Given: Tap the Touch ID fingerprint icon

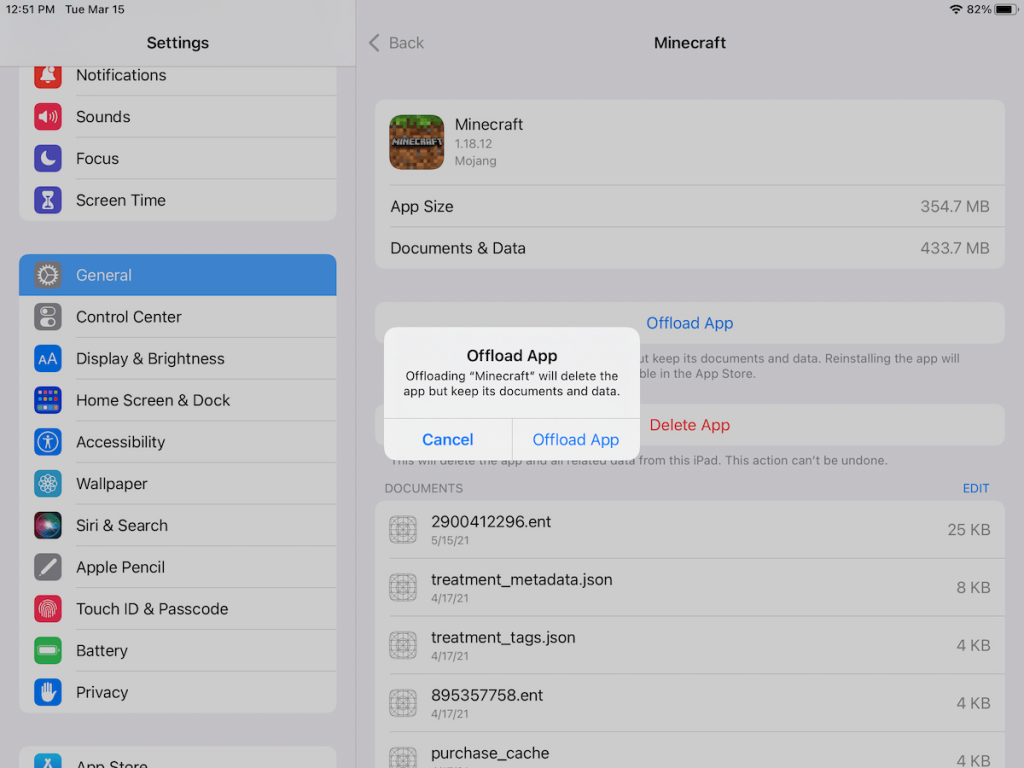Looking at the screenshot, I should click(48, 609).
